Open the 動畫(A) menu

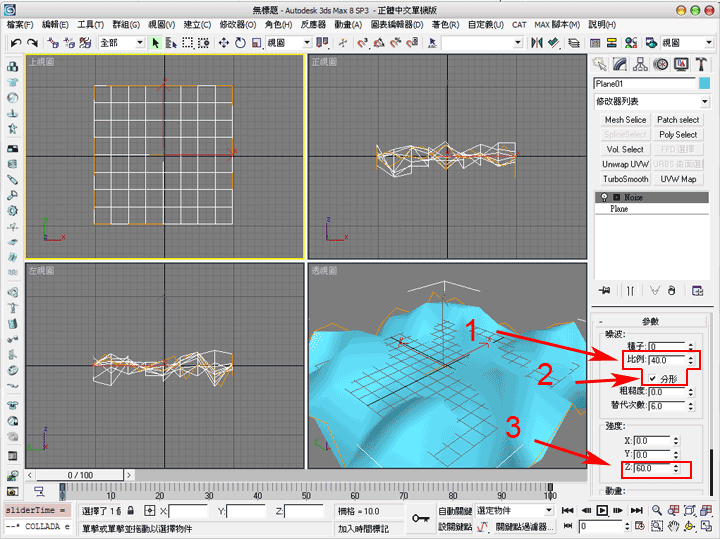point(348,25)
